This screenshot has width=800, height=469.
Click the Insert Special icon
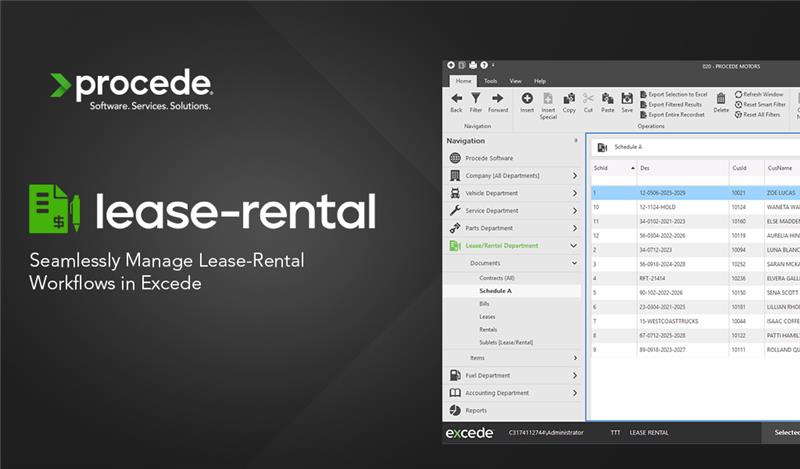548,98
